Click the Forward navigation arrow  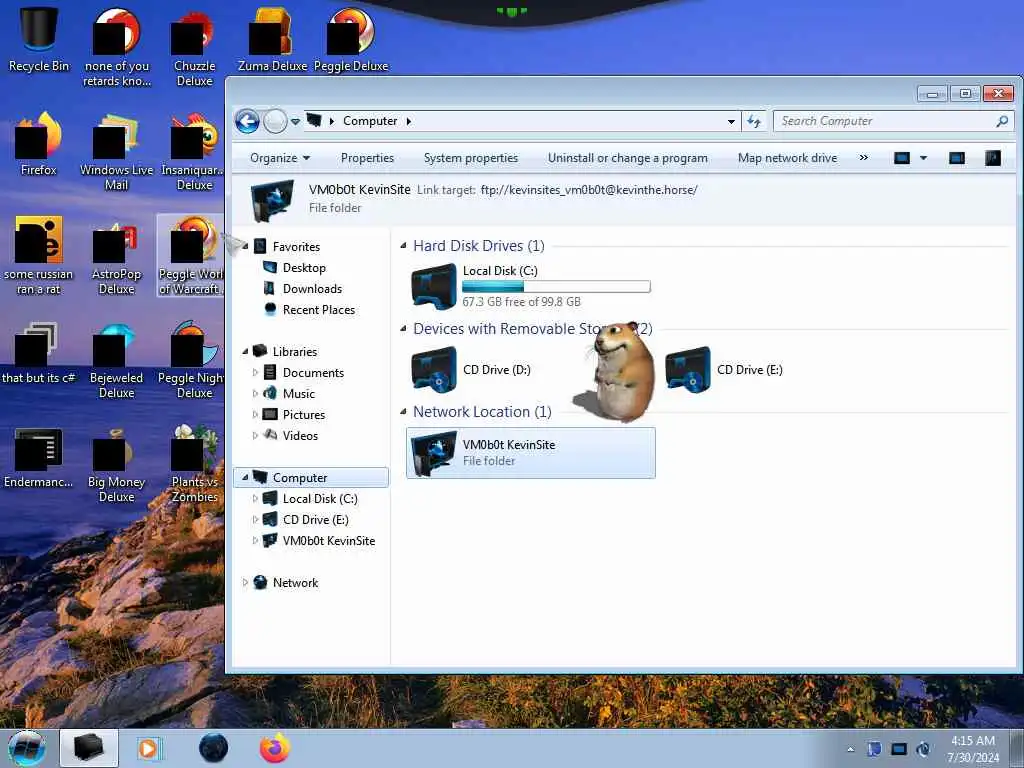(x=275, y=121)
